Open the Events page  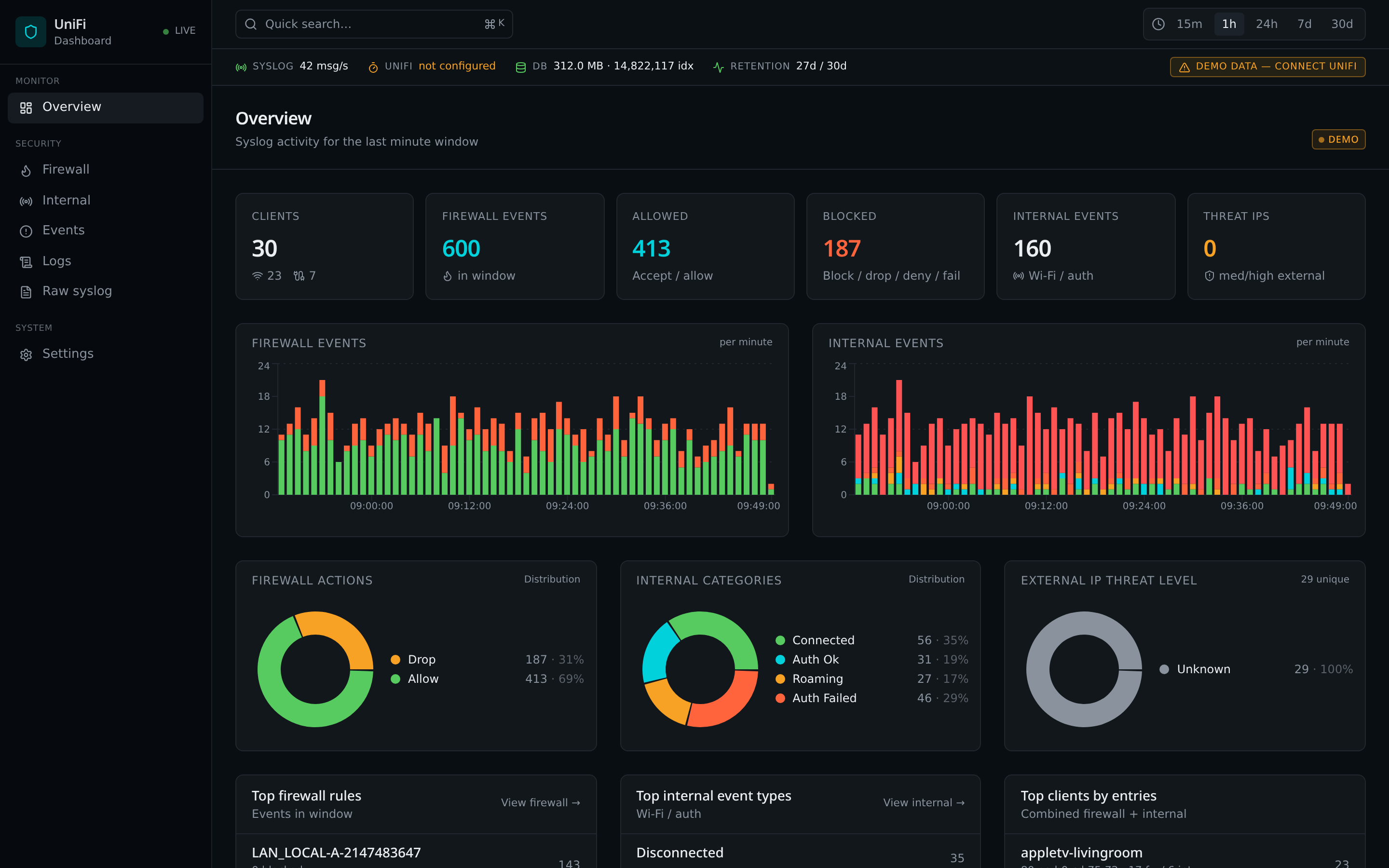(x=106, y=231)
